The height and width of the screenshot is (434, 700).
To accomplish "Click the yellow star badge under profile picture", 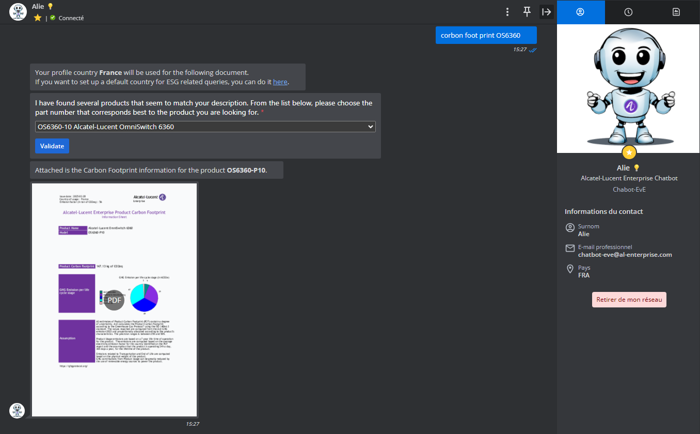I will (629, 153).
